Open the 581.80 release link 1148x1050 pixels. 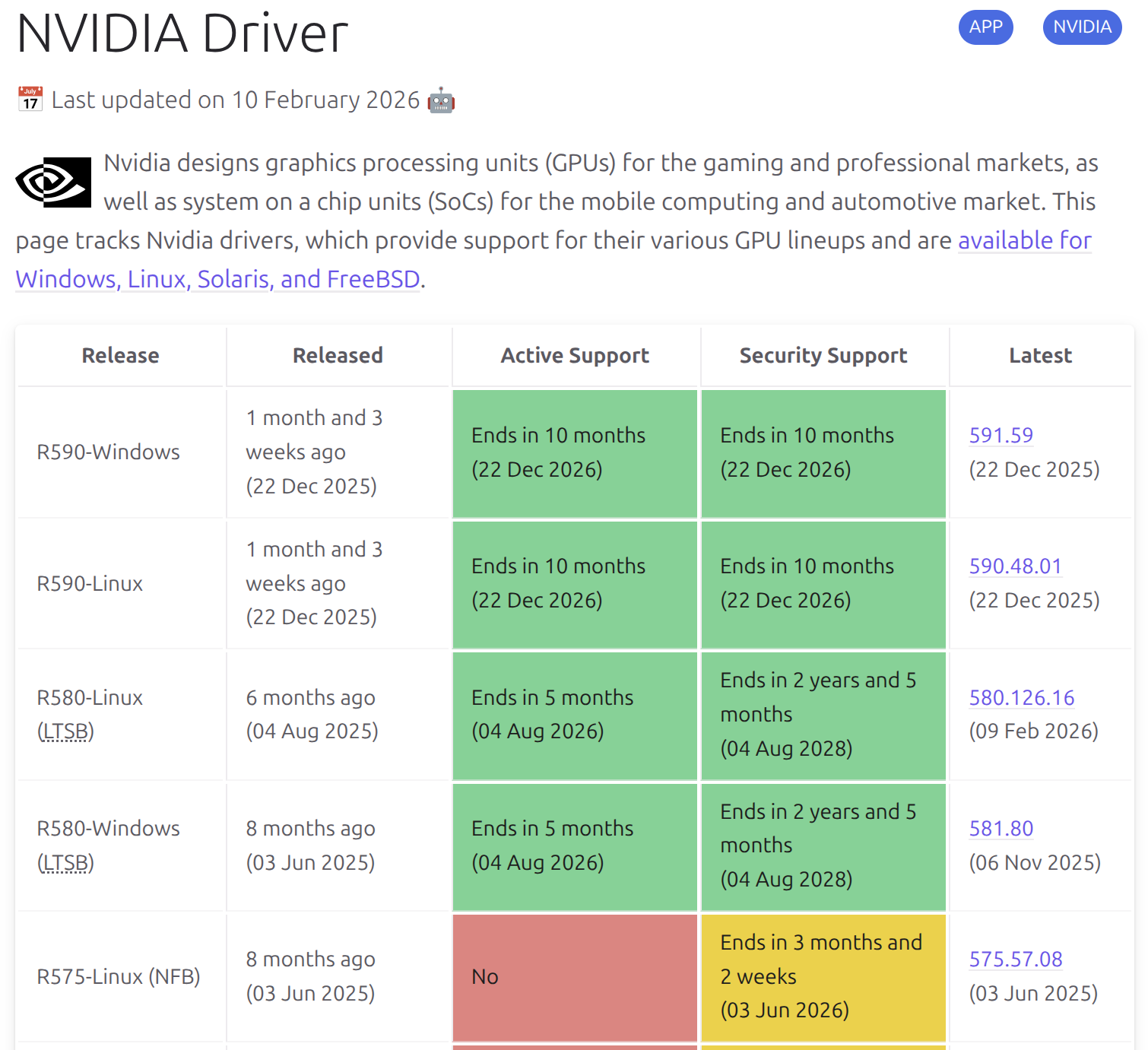(x=1001, y=828)
